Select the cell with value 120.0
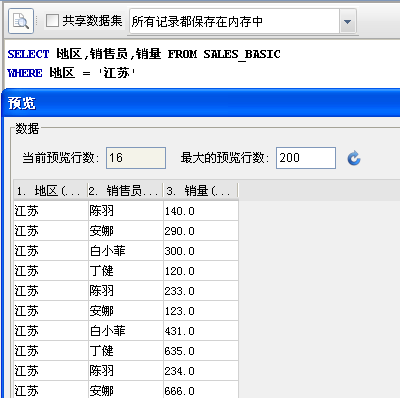400x398 pixels. click(201, 271)
